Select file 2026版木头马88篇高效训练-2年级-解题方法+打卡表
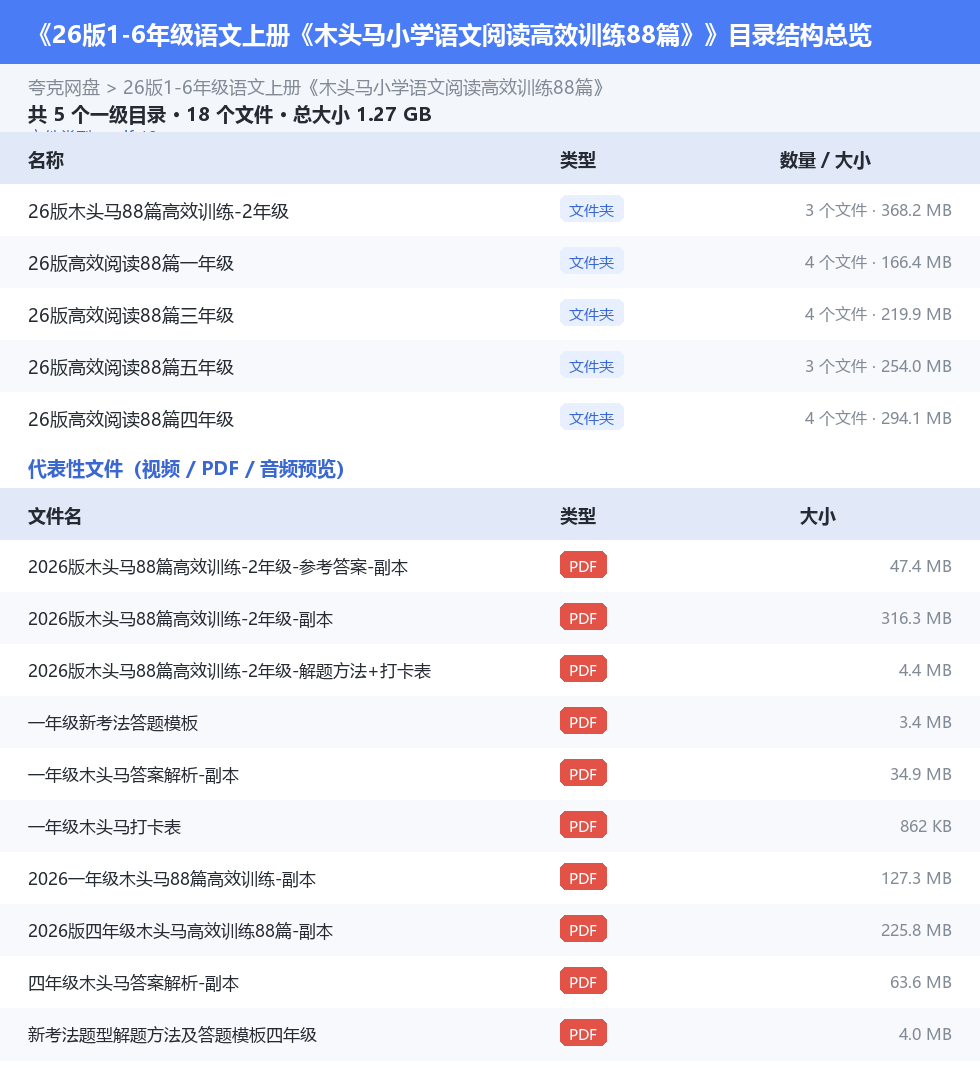Screen dimensions: 980x1092 230,671
